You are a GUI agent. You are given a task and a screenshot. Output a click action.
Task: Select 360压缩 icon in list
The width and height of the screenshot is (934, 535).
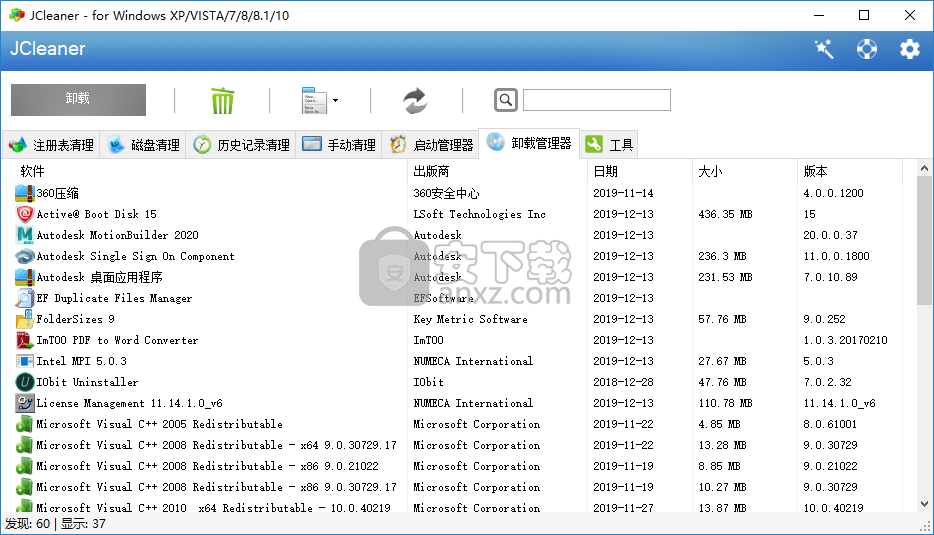pyautogui.click(x=24, y=193)
